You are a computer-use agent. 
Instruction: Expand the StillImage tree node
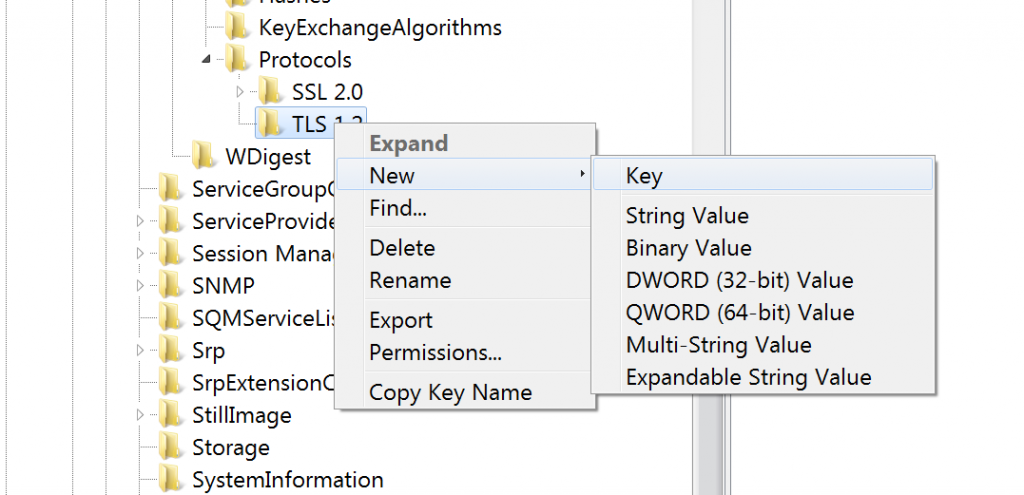coord(140,415)
